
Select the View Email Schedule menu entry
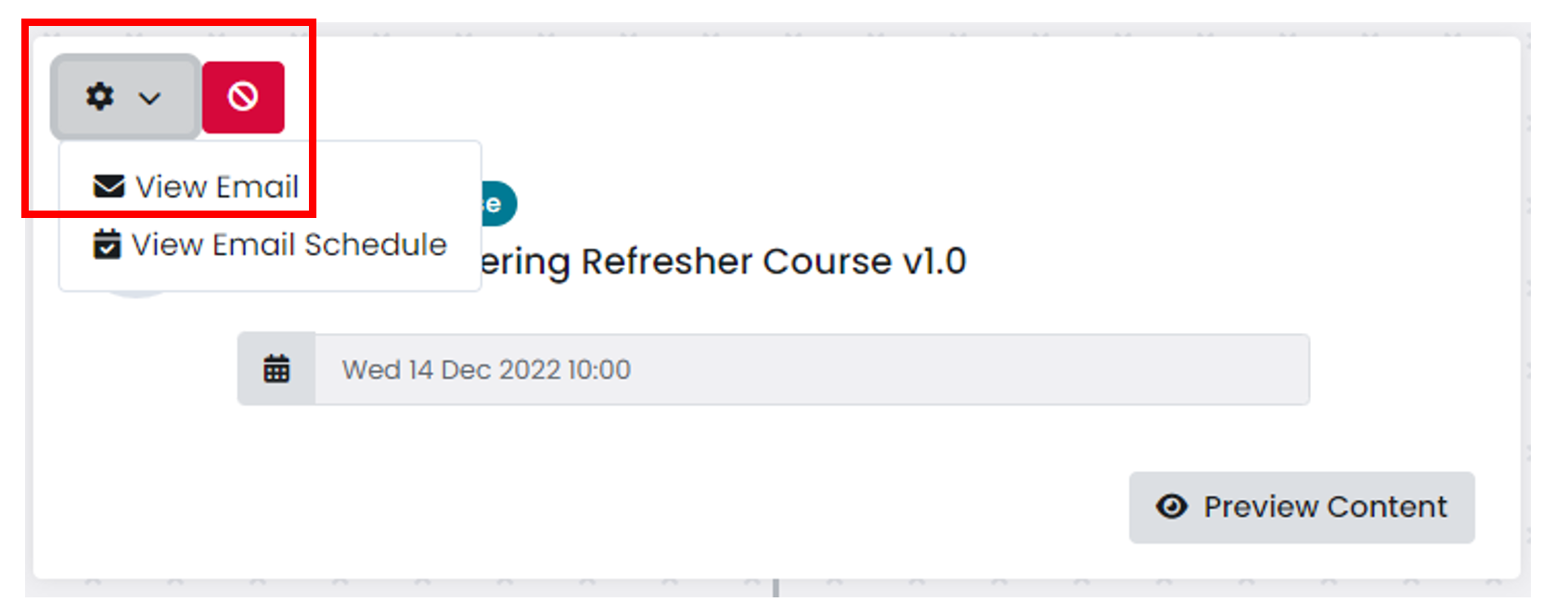270,244
